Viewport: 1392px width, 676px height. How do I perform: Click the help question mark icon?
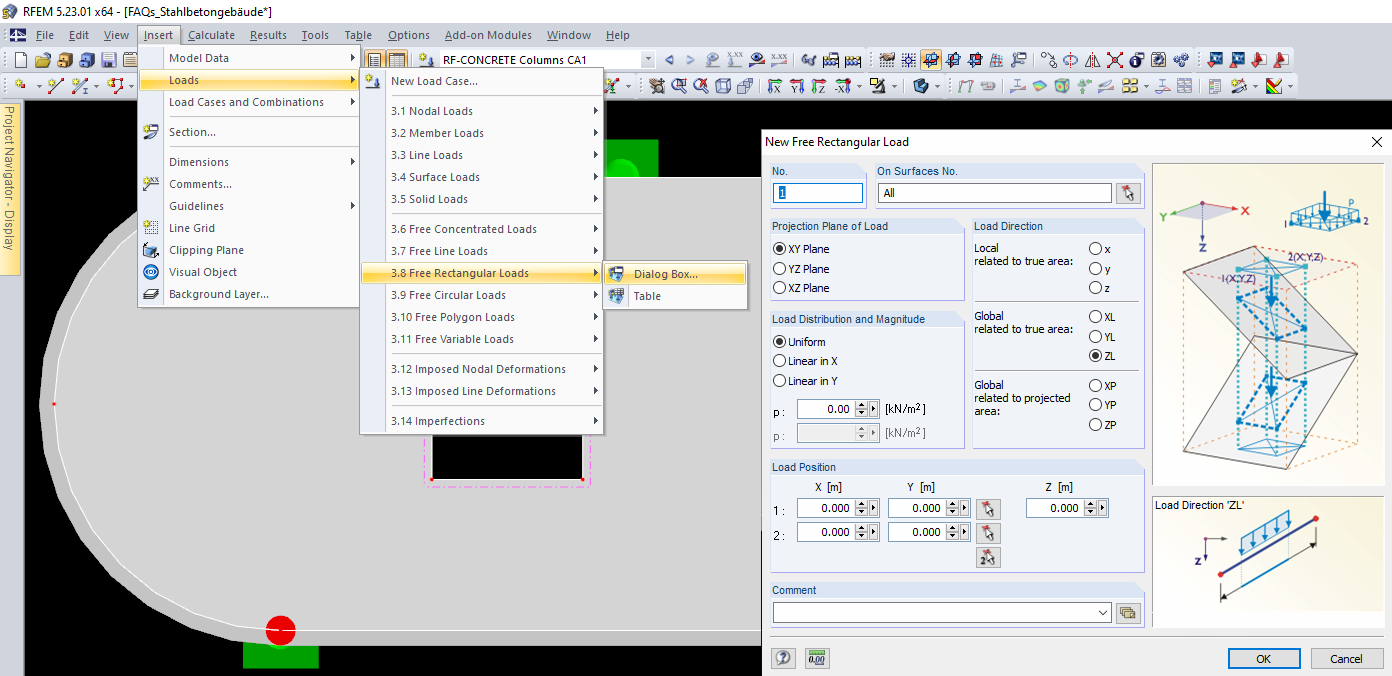(x=783, y=658)
